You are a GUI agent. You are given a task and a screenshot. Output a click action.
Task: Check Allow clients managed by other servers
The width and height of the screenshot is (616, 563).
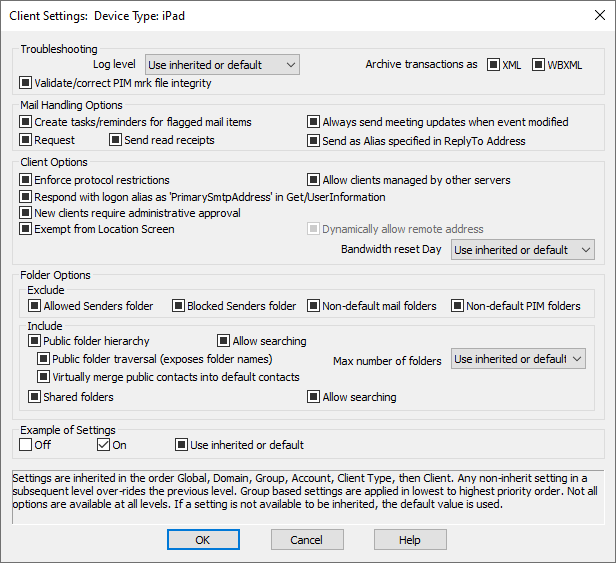pos(313,180)
